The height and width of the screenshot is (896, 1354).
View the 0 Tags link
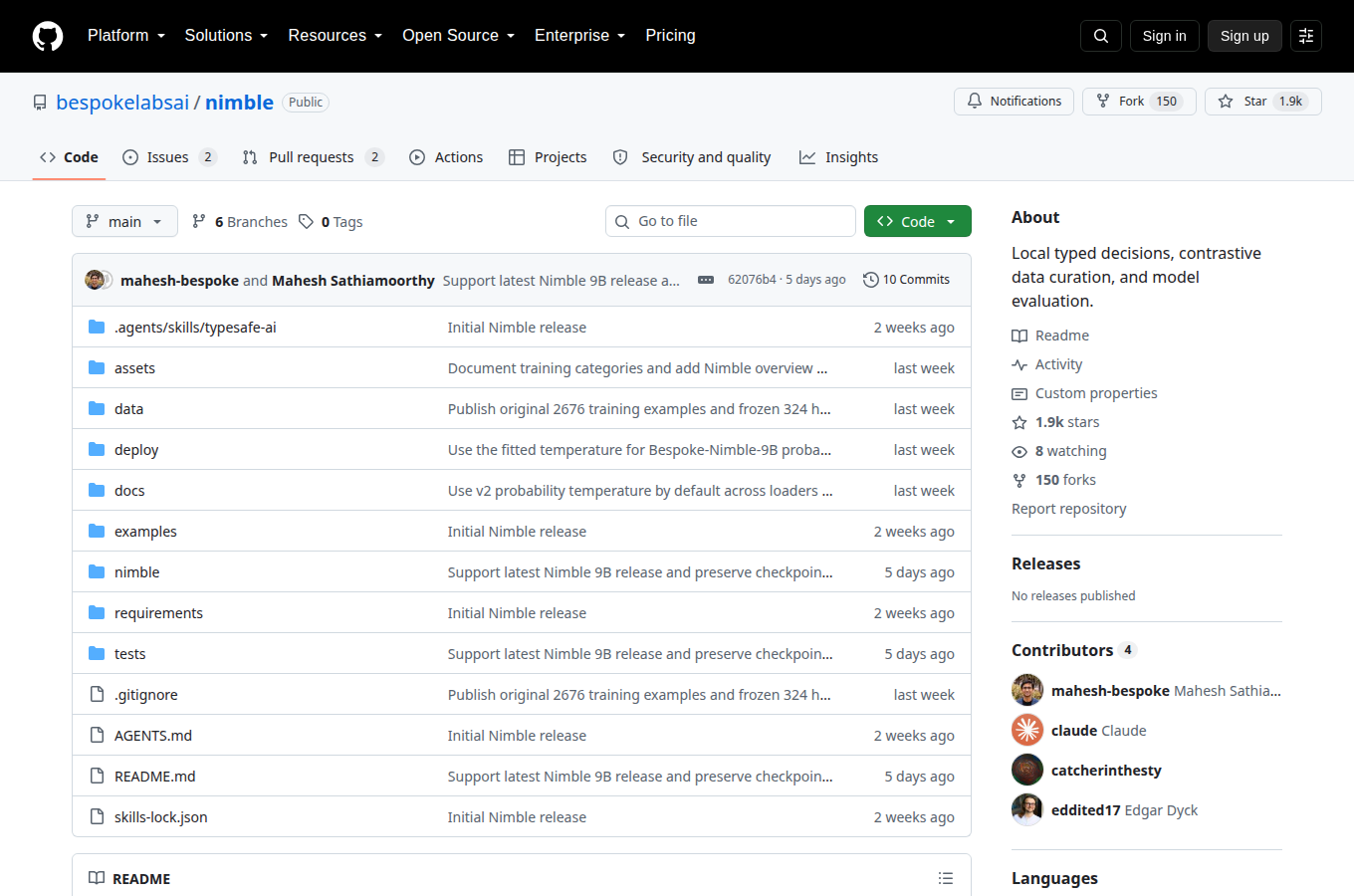332,221
